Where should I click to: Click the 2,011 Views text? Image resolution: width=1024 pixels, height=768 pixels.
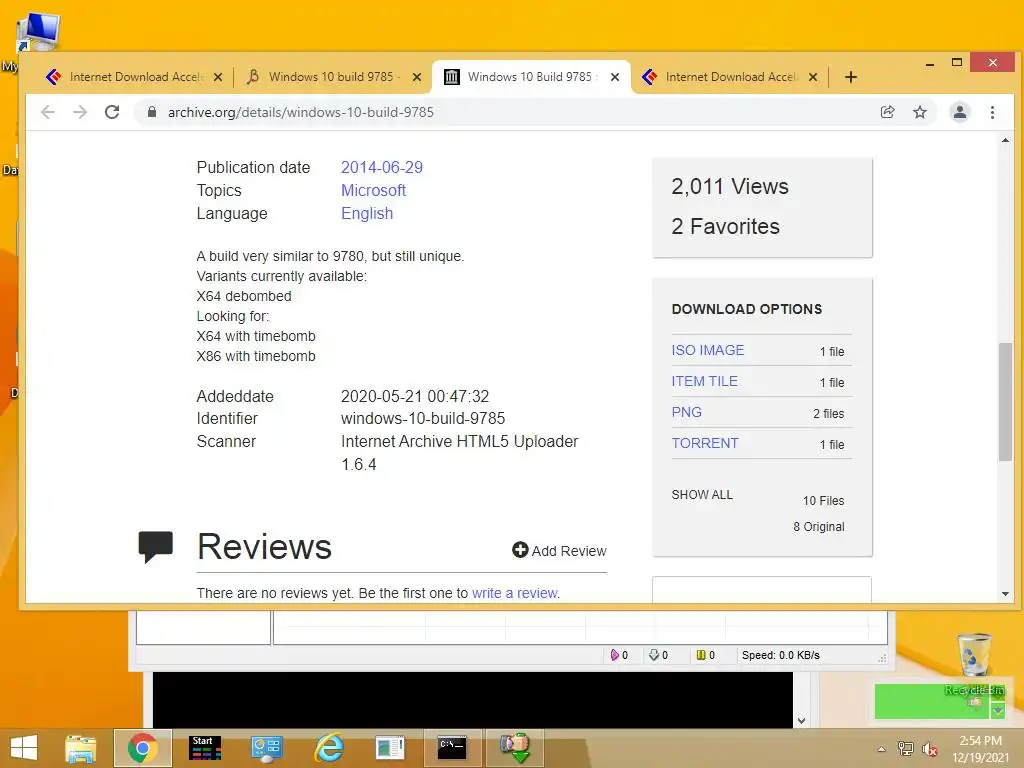730,187
